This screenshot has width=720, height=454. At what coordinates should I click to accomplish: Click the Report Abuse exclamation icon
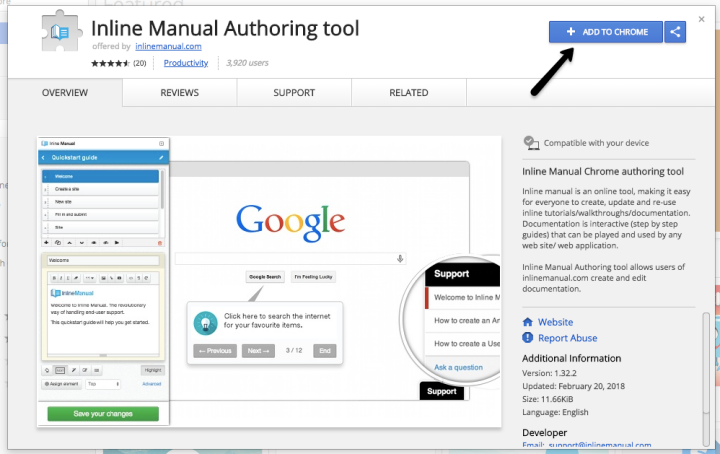point(528,337)
